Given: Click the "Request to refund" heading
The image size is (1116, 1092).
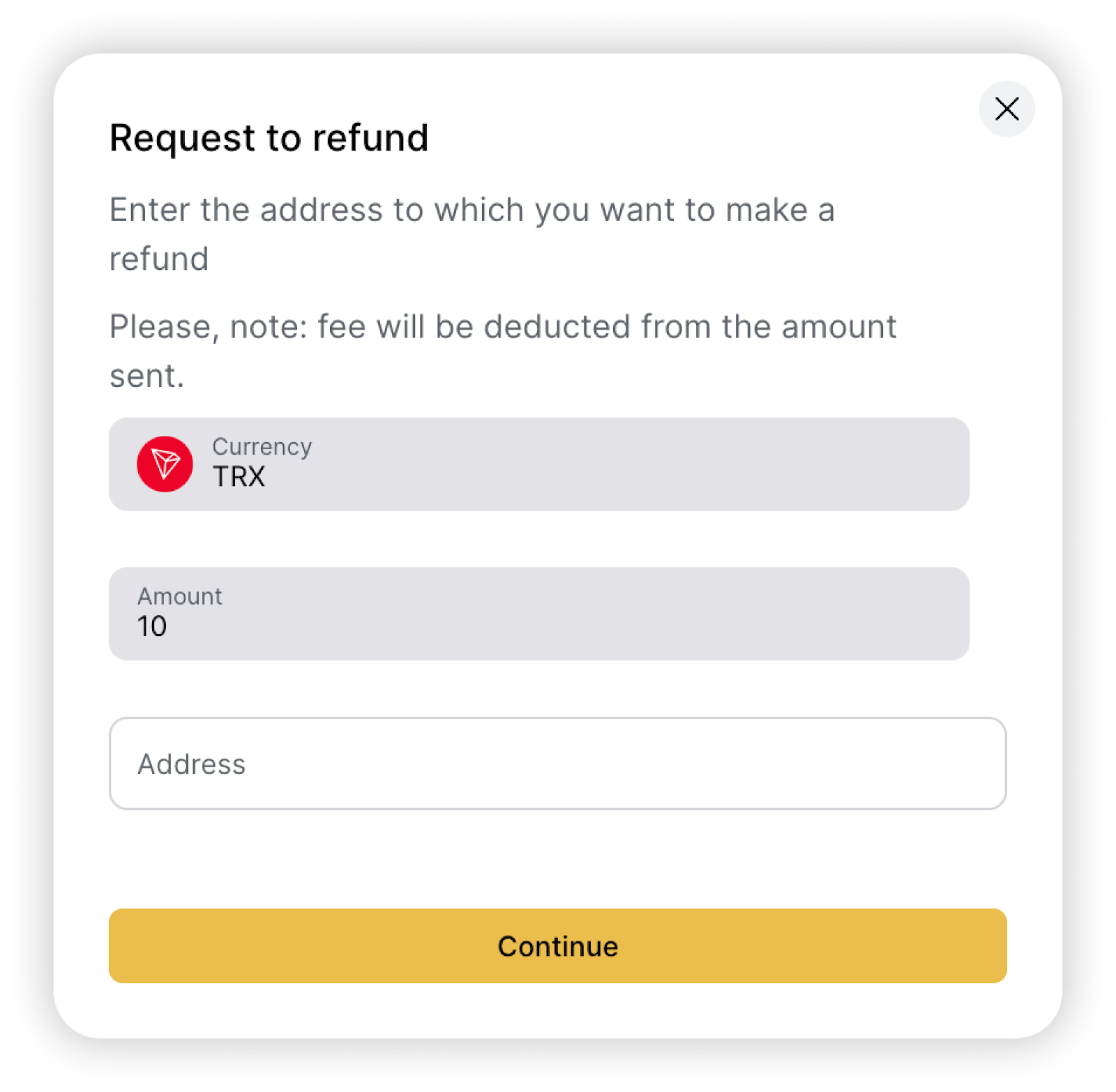Looking at the screenshot, I should (x=269, y=137).
